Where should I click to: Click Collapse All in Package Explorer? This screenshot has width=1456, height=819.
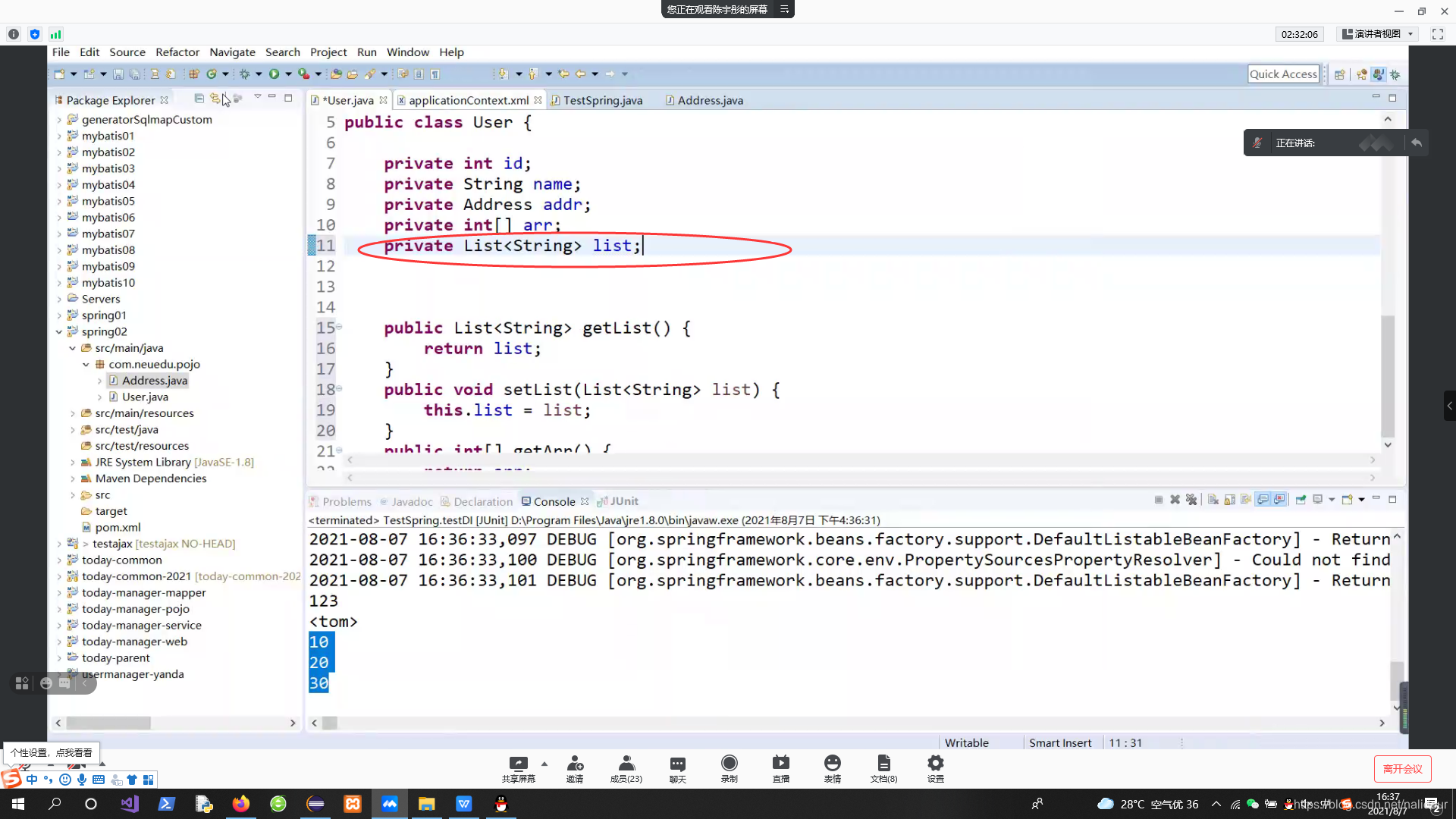199,99
